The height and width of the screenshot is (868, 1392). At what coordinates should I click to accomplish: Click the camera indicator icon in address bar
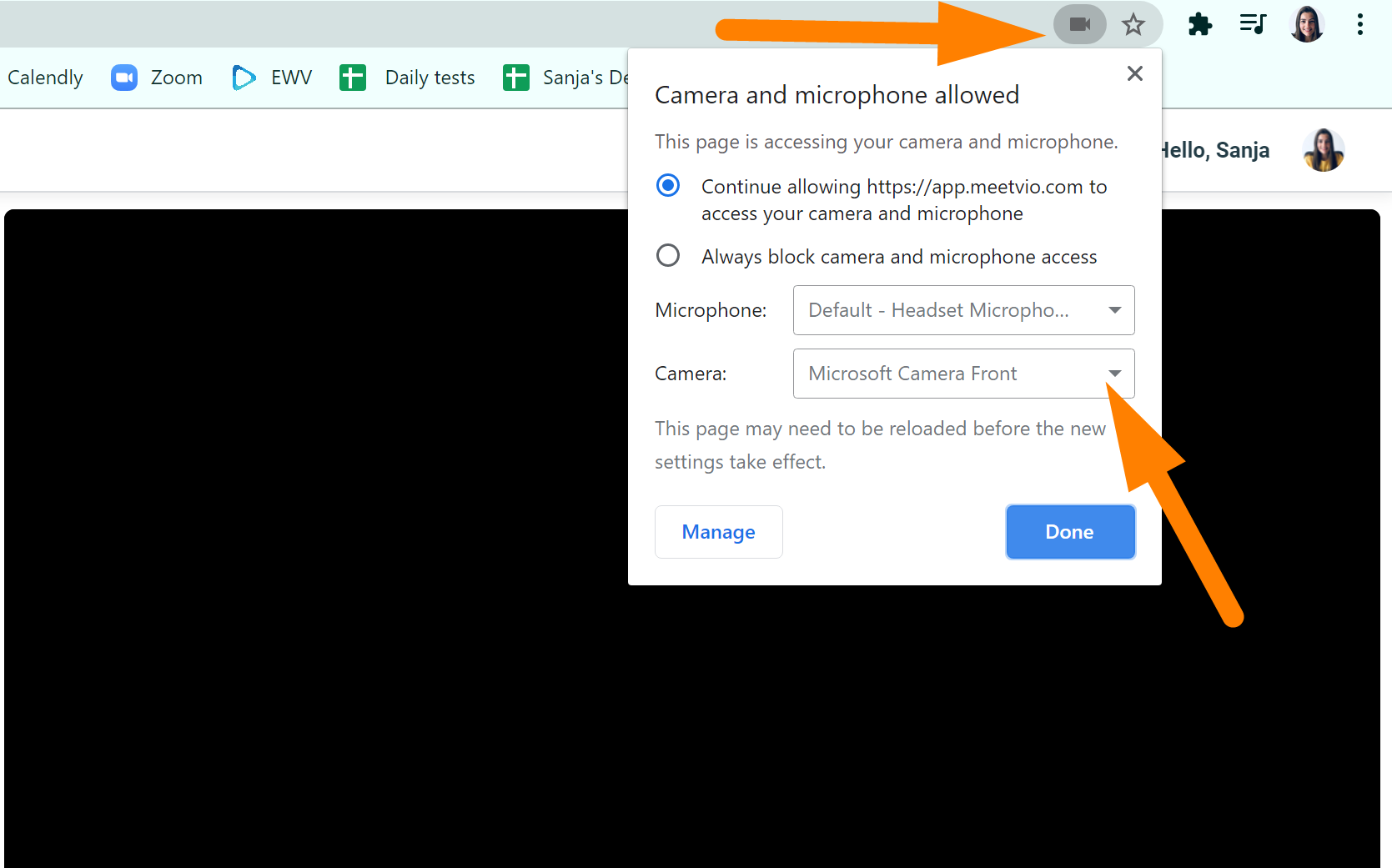tap(1080, 24)
